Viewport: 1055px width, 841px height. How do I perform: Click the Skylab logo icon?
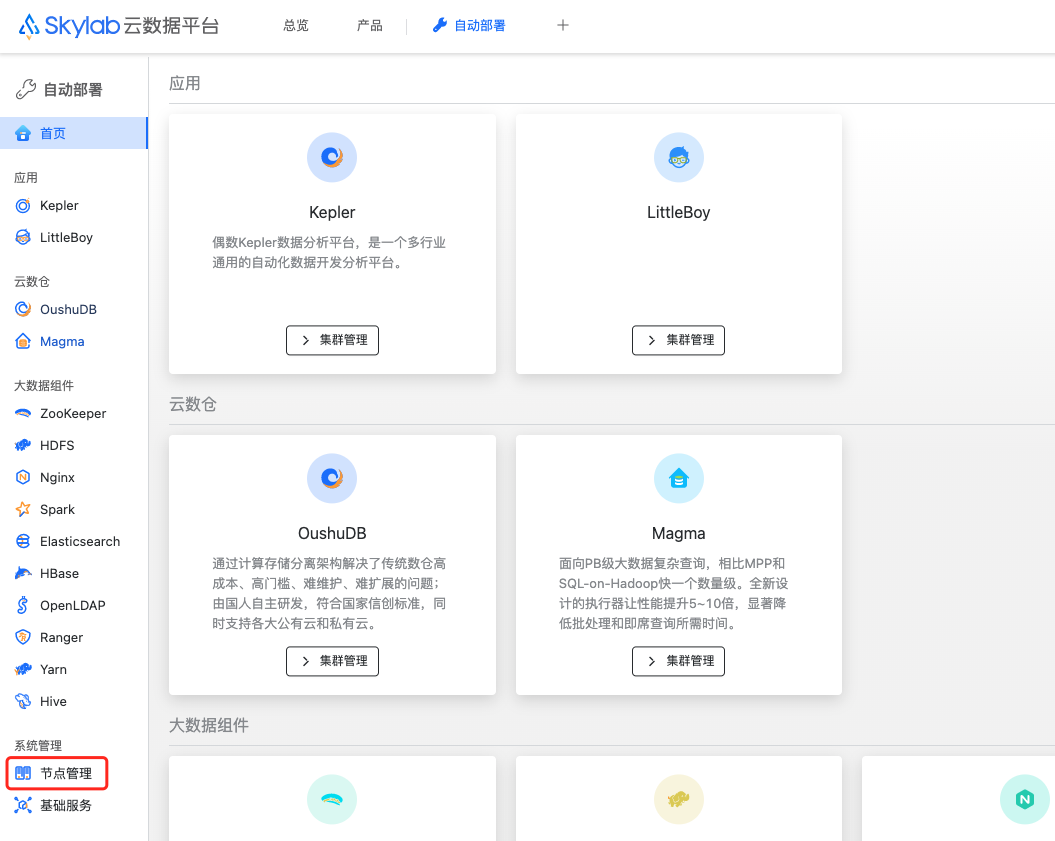point(29,26)
